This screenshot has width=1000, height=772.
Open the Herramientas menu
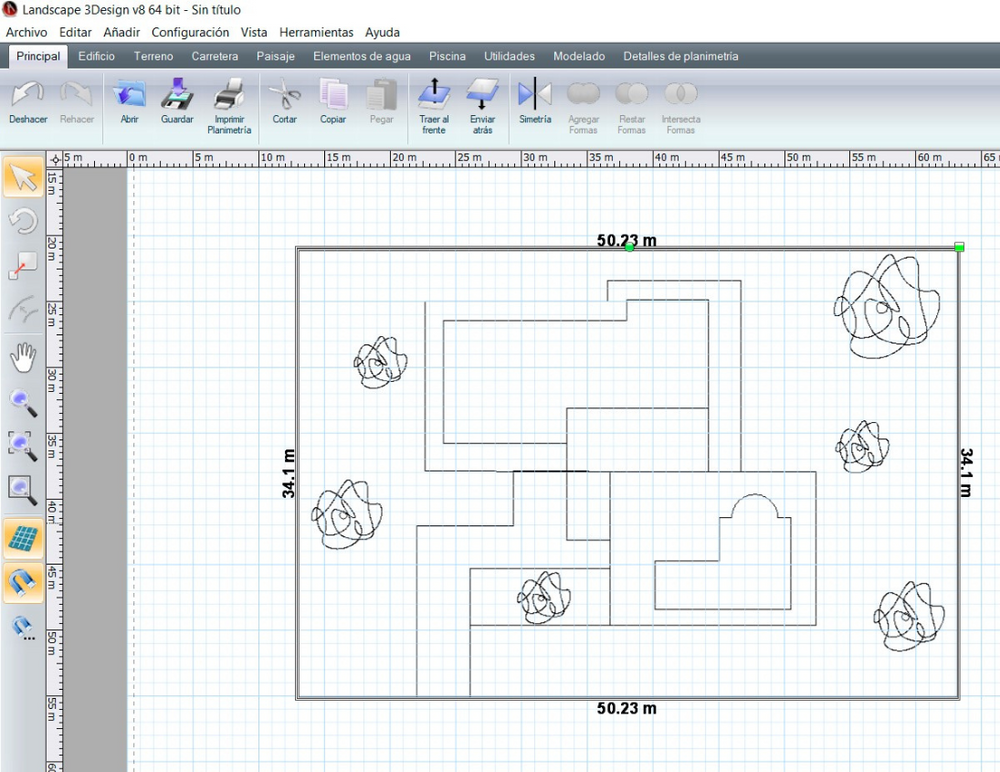tap(315, 32)
